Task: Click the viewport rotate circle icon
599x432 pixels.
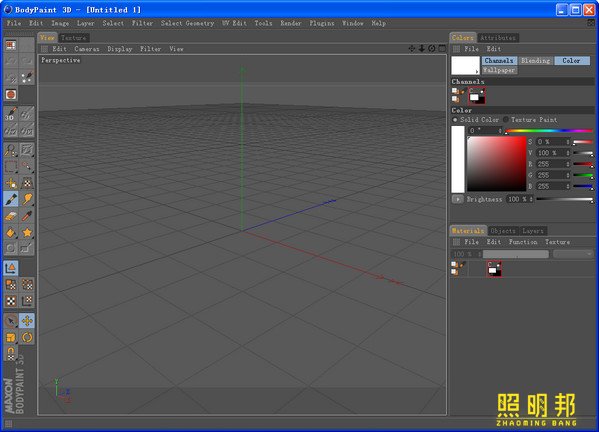Action: [432, 49]
